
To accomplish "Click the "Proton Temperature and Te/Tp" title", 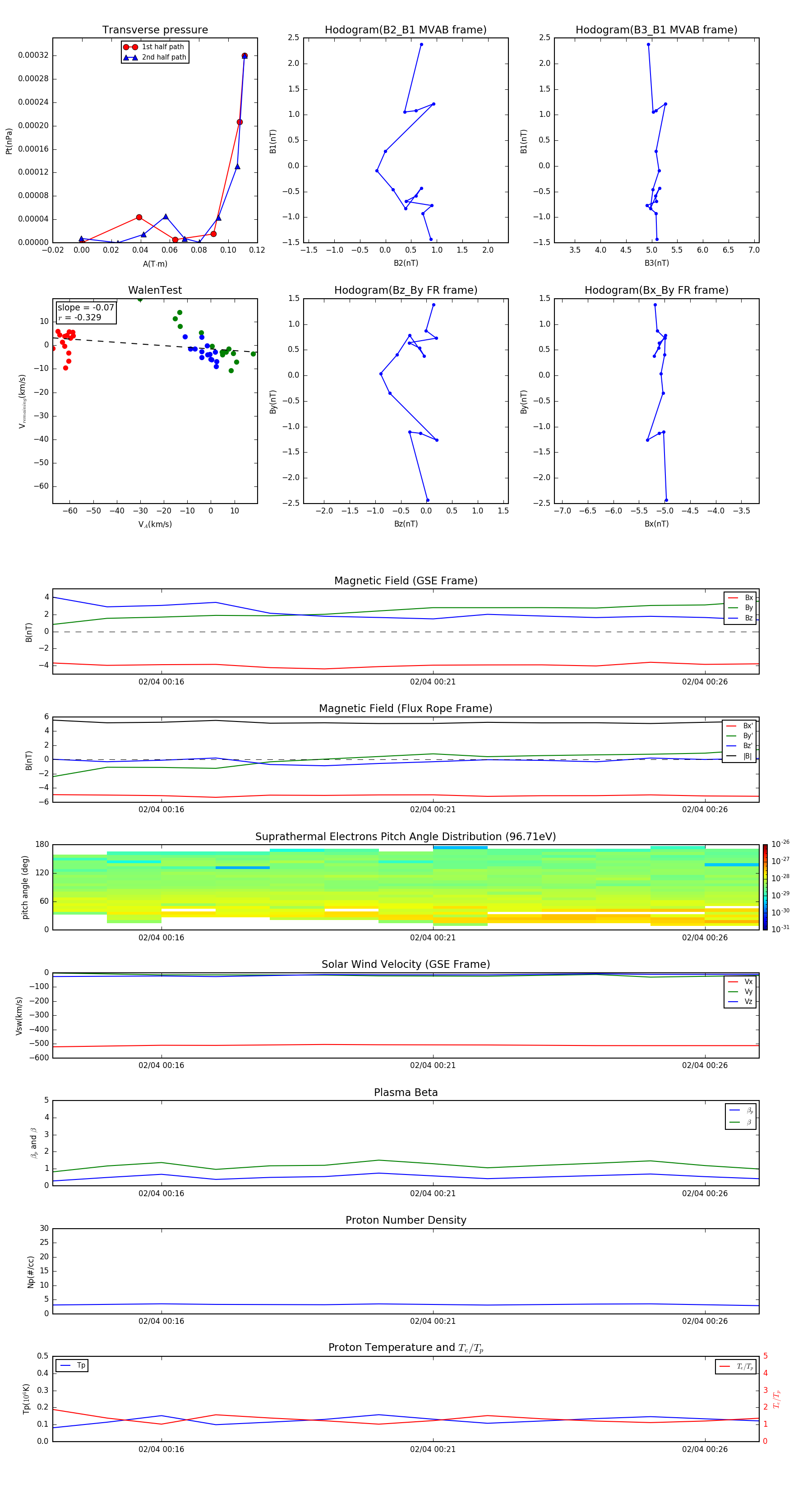I will 406,1348.
